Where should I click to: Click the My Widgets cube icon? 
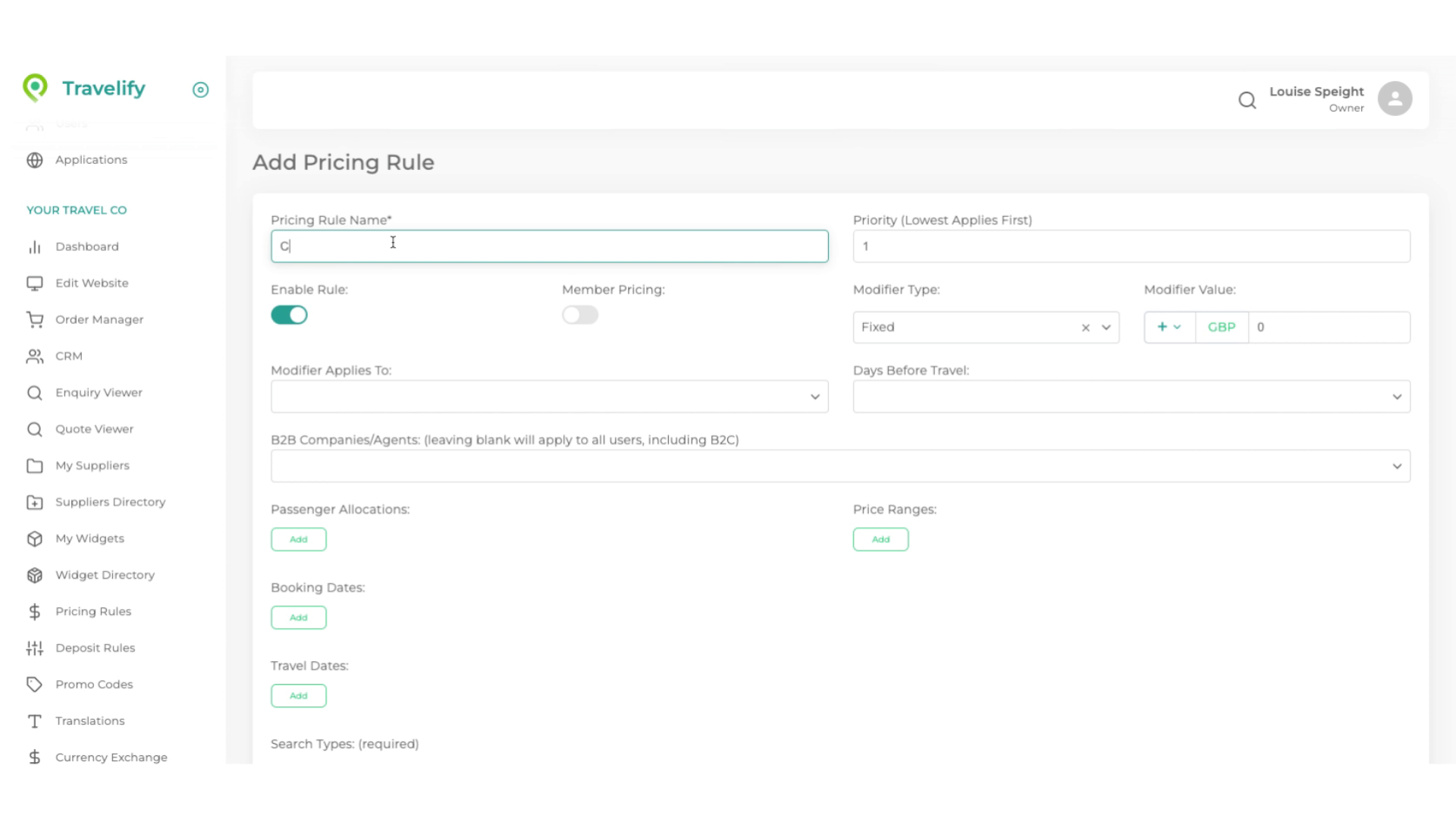(x=35, y=538)
